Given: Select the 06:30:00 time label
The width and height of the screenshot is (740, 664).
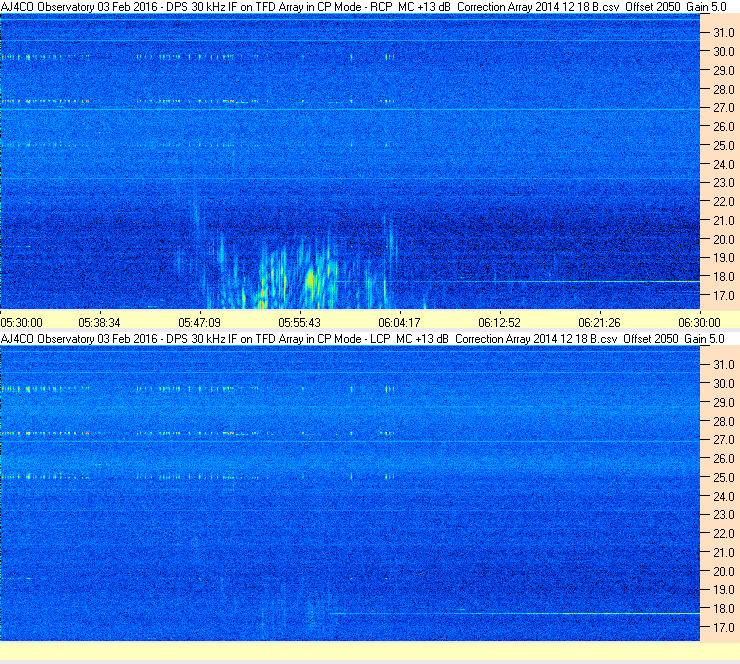Looking at the screenshot, I should coord(699,323).
